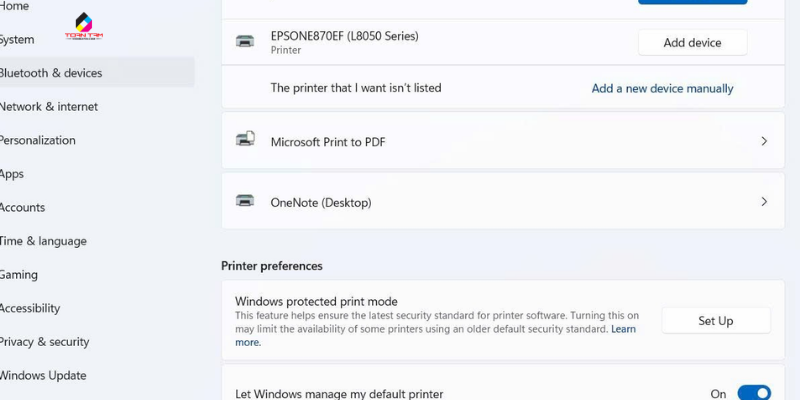Expand the Microsoft Print to PDF chevron
Viewport: 800px width, 400px height.
pyautogui.click(x=764, y=141)
